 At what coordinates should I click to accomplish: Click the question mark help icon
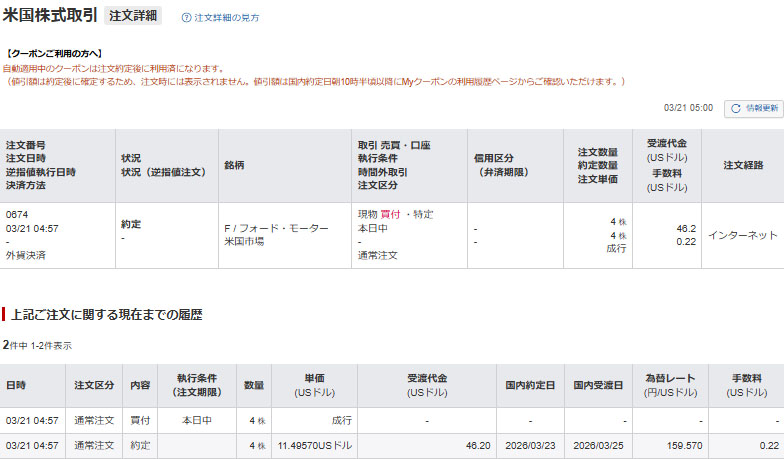point(187,18)
